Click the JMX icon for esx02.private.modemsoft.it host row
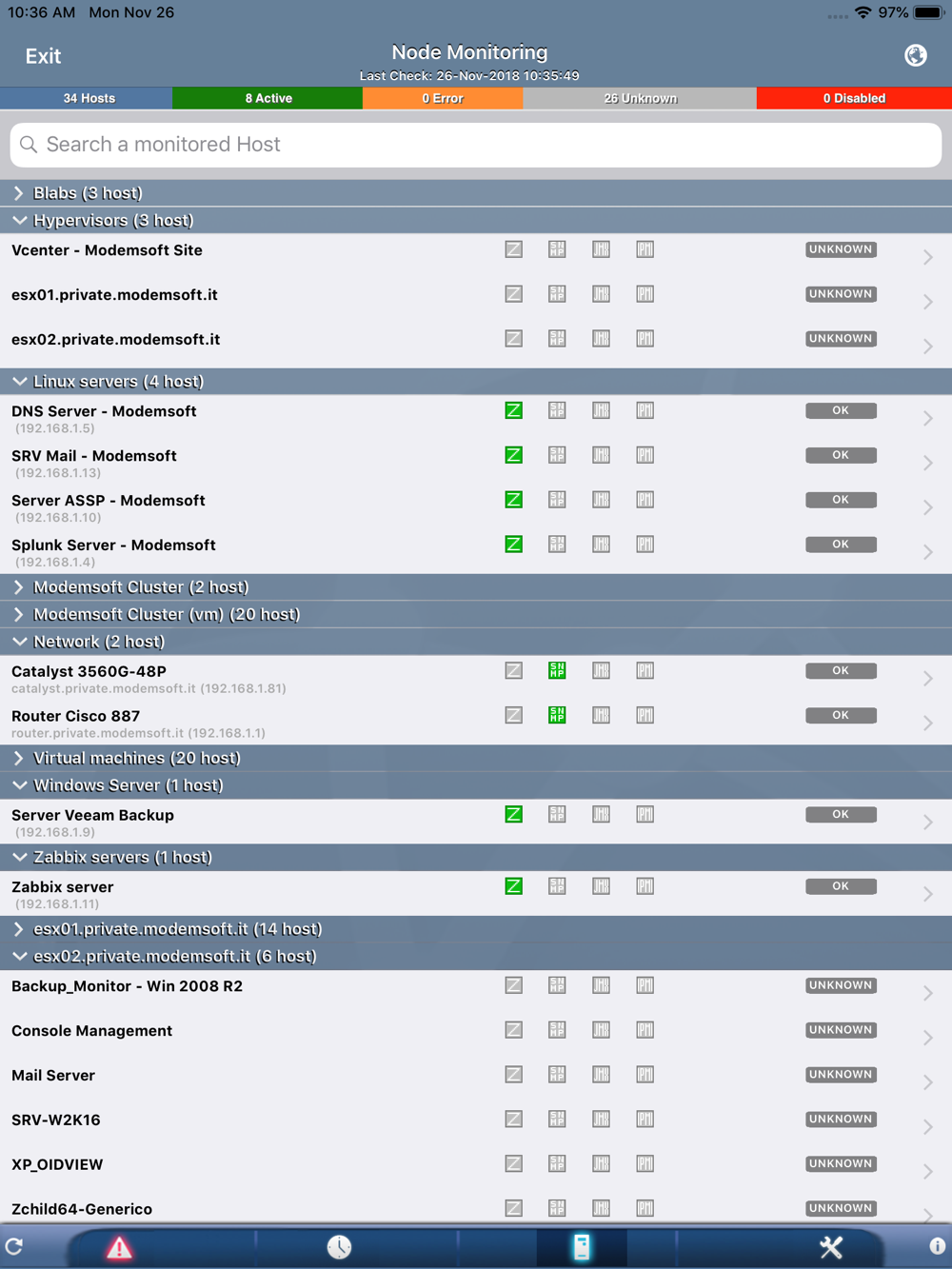 click(x=601, y=339)
